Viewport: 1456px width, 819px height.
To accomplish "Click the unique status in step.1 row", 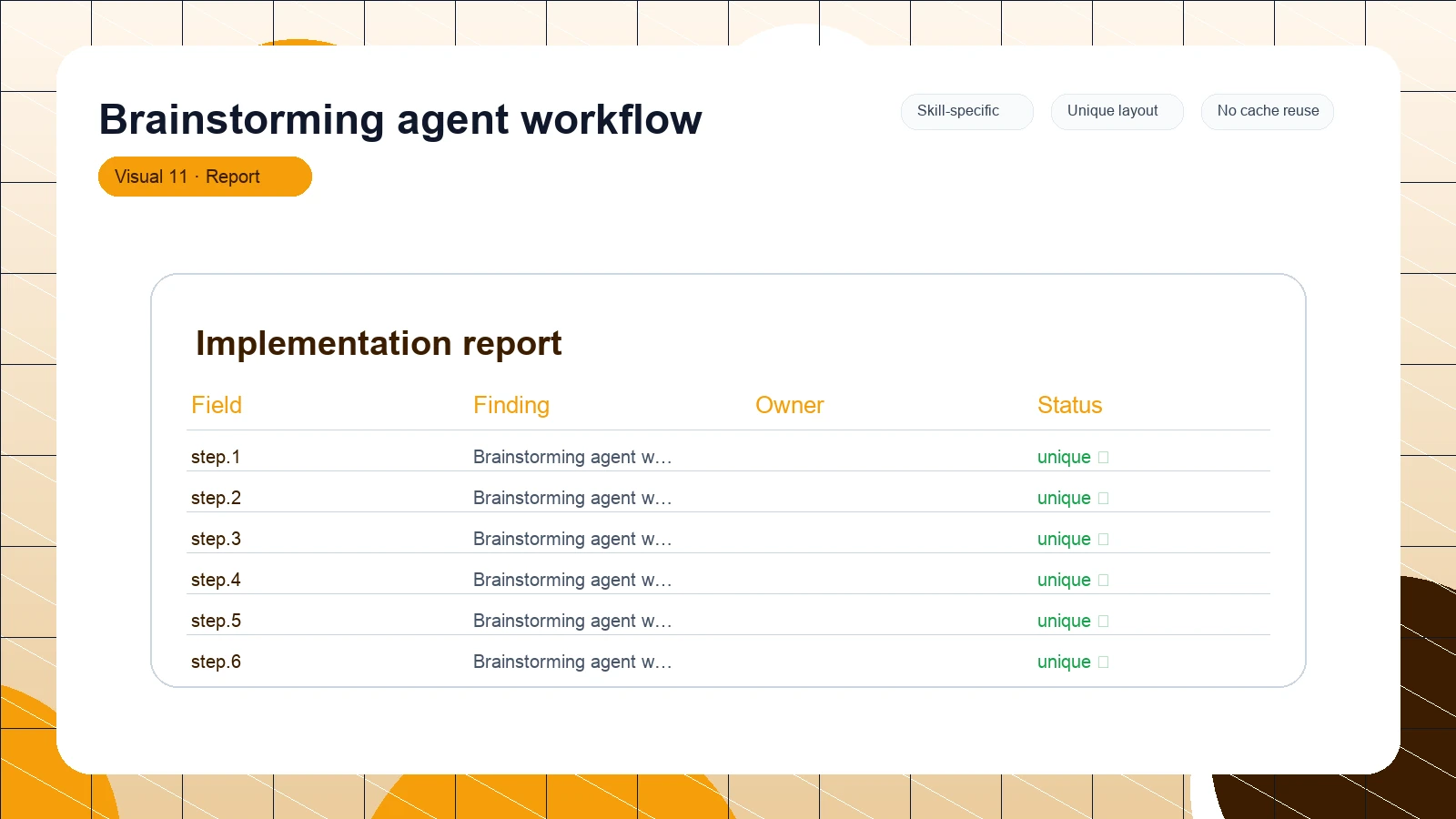I will point(1064,457).
